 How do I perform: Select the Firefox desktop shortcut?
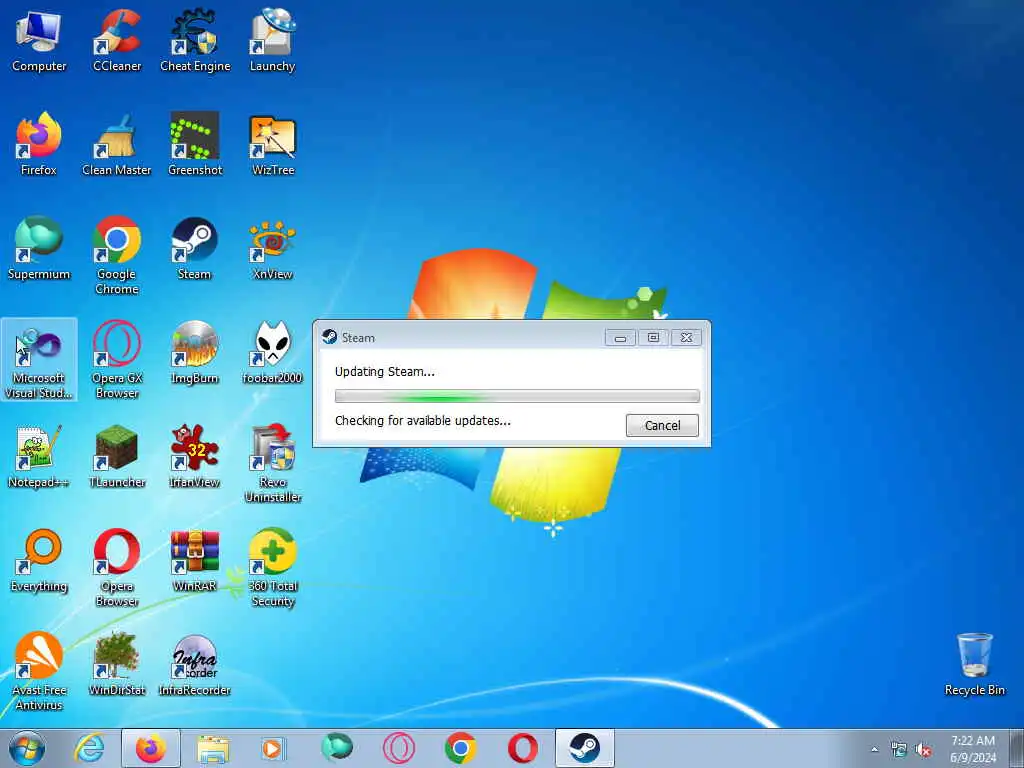point(39,144)
